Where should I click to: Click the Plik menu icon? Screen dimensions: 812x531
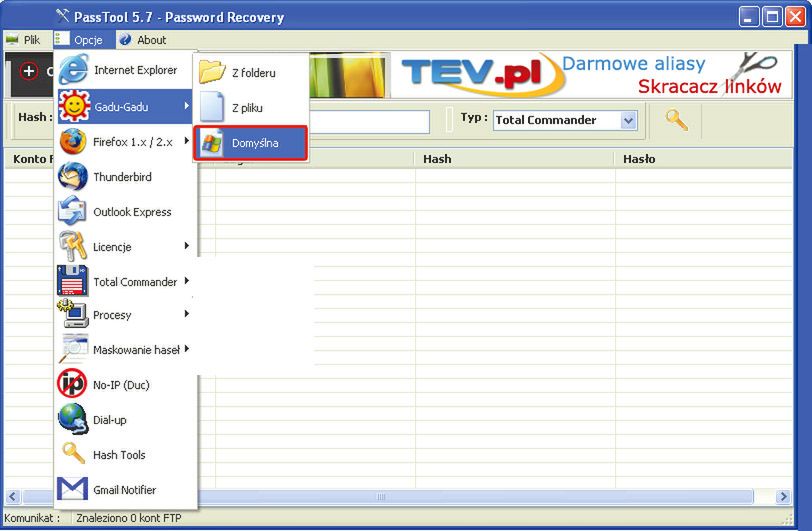tap(12, 40)
